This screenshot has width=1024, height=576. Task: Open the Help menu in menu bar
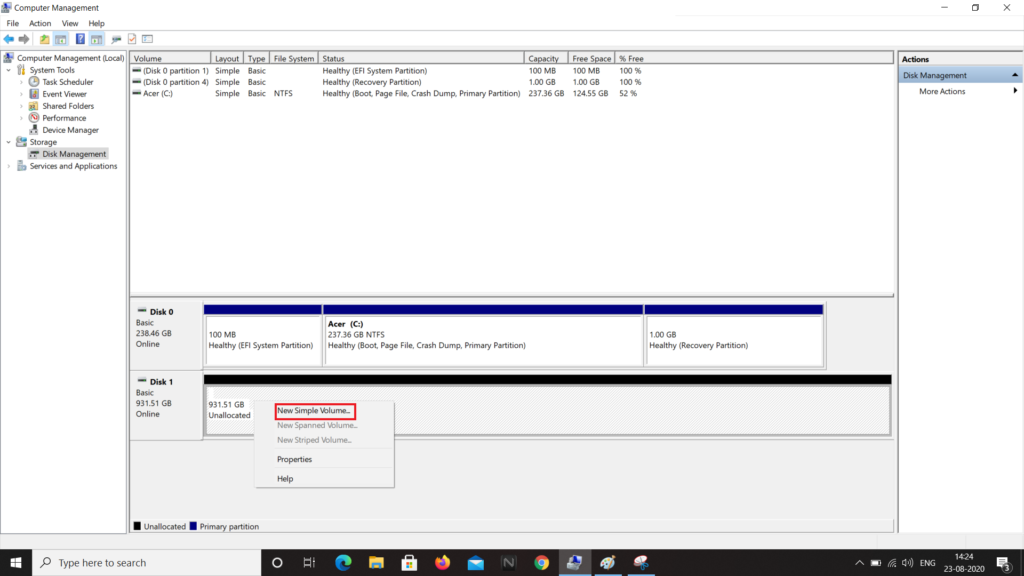pyautogui.click(x=97, y=23)
